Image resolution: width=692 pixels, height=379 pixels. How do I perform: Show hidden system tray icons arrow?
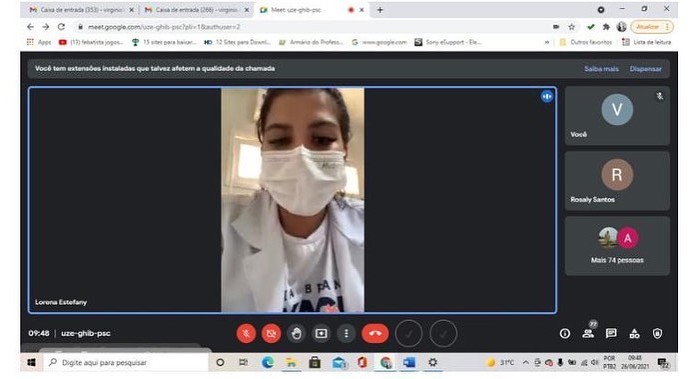click(526, 363)
